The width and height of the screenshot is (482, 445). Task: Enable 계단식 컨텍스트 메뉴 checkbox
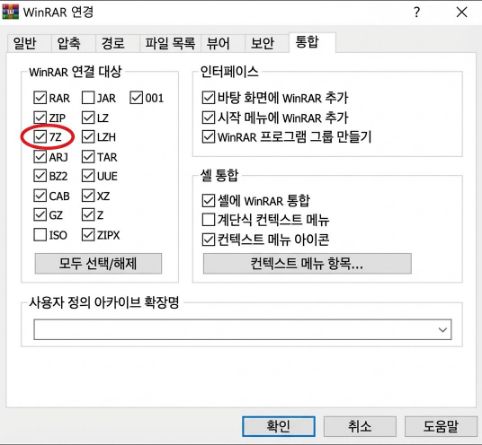click(x=208, y=220)
